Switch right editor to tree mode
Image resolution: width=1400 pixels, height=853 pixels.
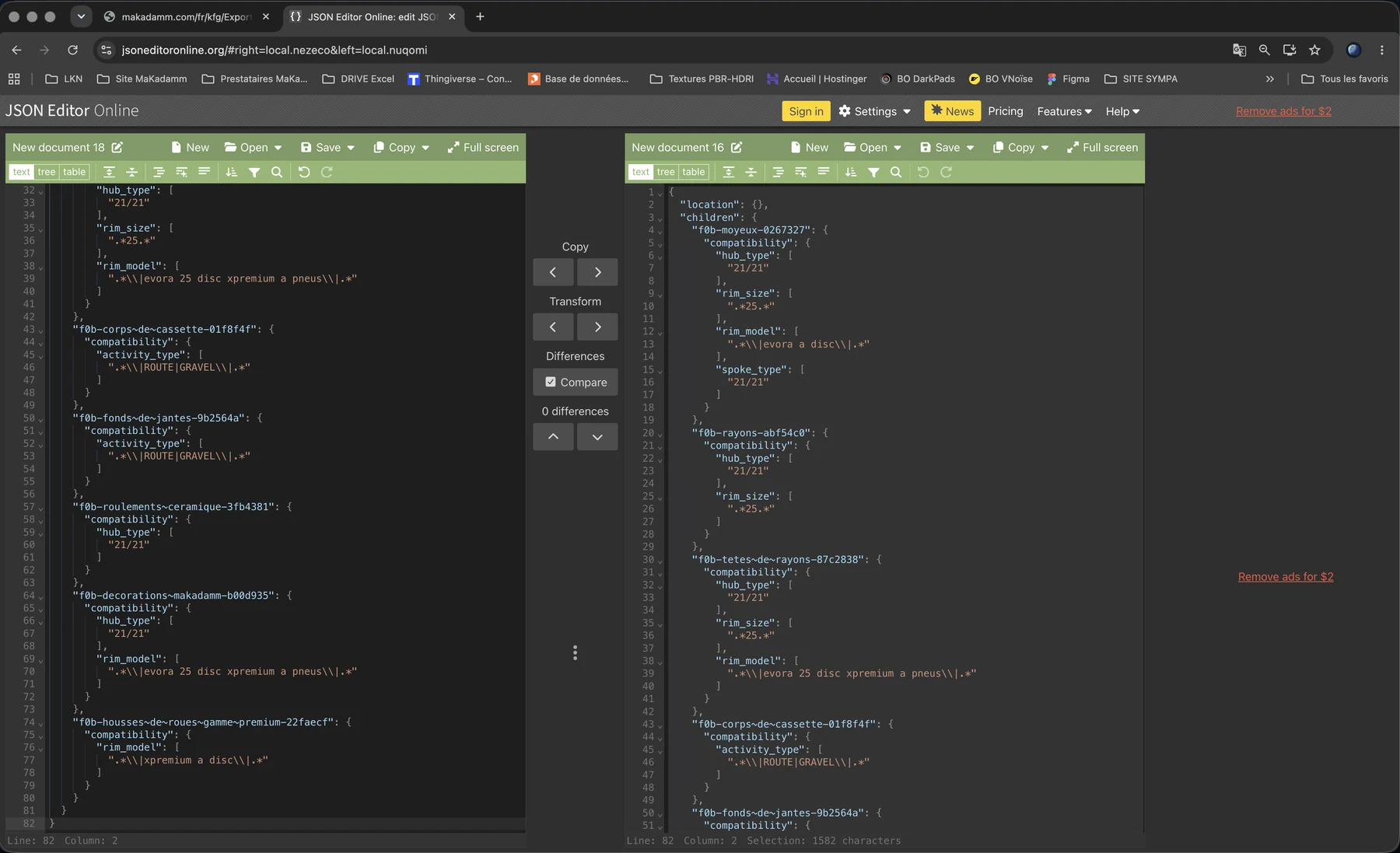666,173
